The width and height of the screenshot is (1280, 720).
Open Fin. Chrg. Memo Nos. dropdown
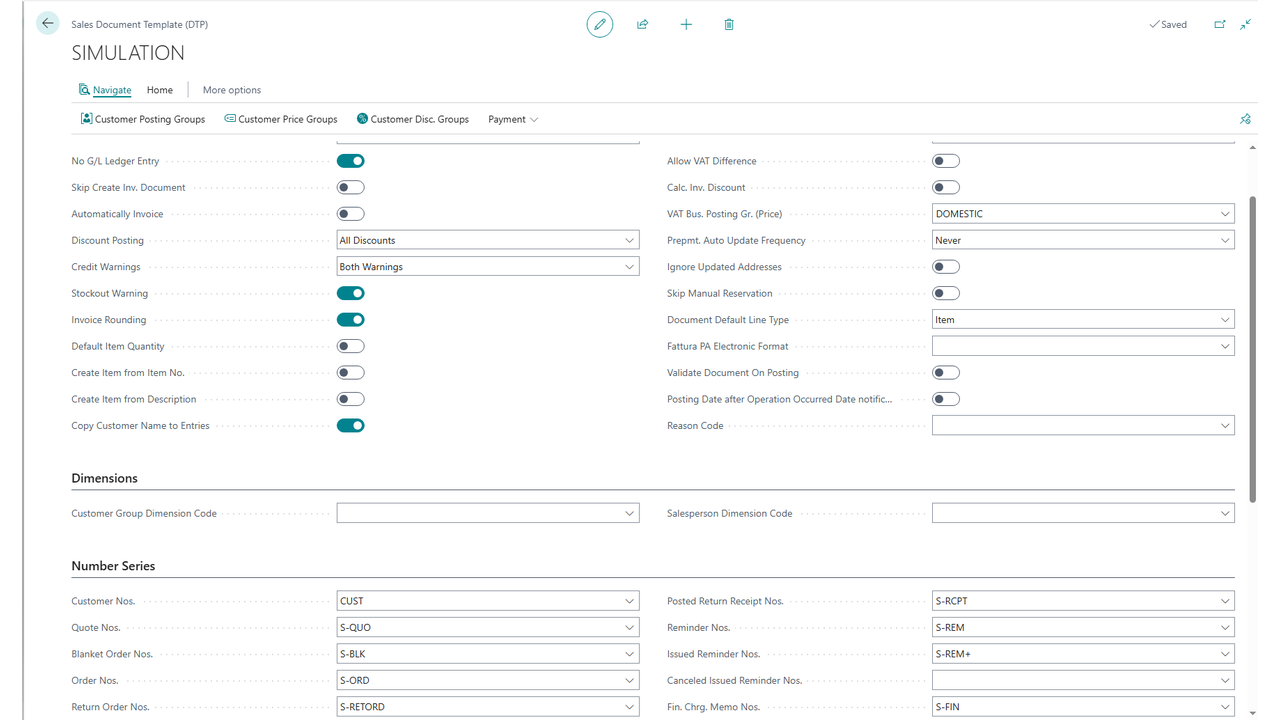1225,707
